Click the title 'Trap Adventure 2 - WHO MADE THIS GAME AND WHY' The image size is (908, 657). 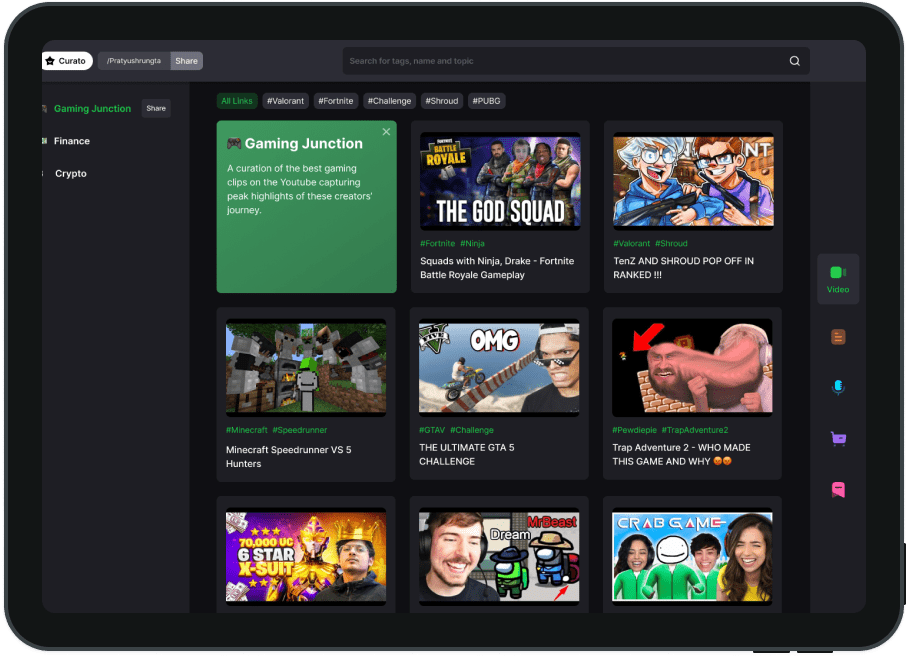click(x=682, y=454)
